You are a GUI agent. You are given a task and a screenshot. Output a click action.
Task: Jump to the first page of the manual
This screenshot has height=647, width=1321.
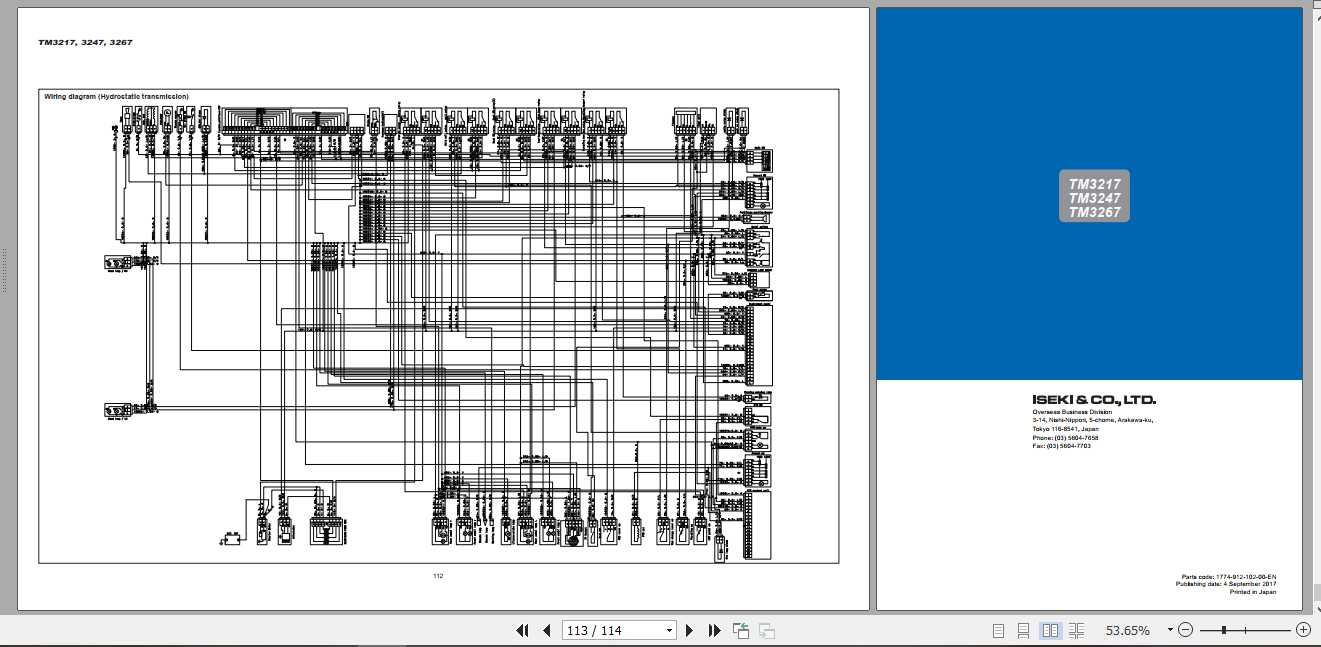click(x=523, y=631)
